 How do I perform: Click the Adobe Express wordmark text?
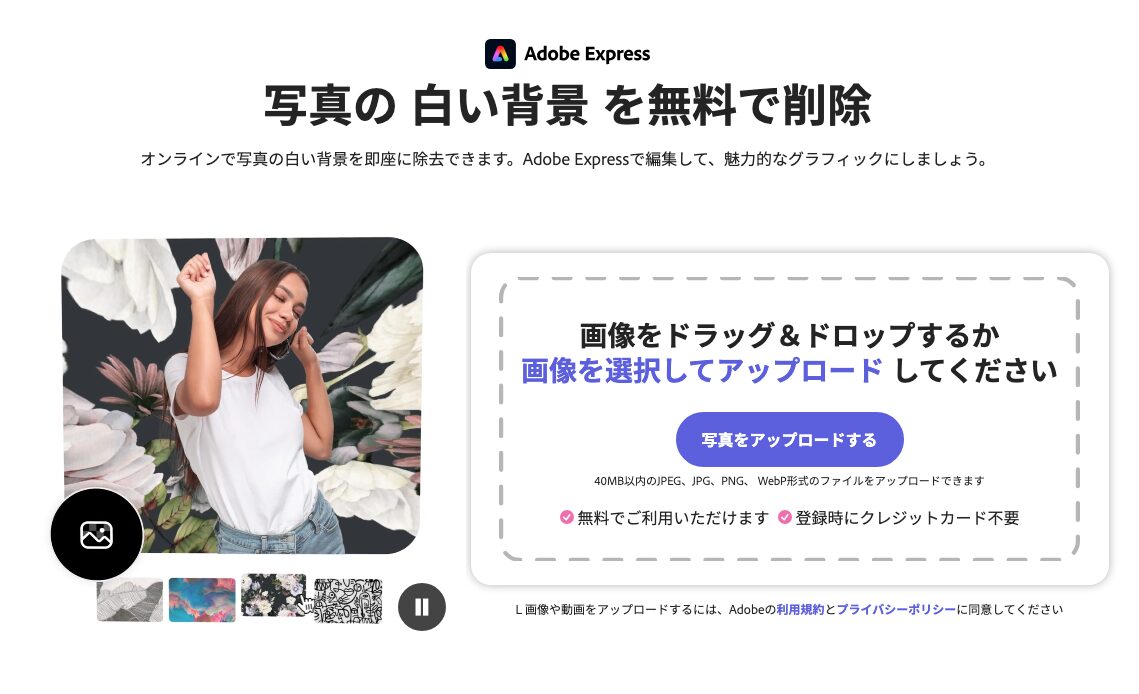[x=587, y=54]
